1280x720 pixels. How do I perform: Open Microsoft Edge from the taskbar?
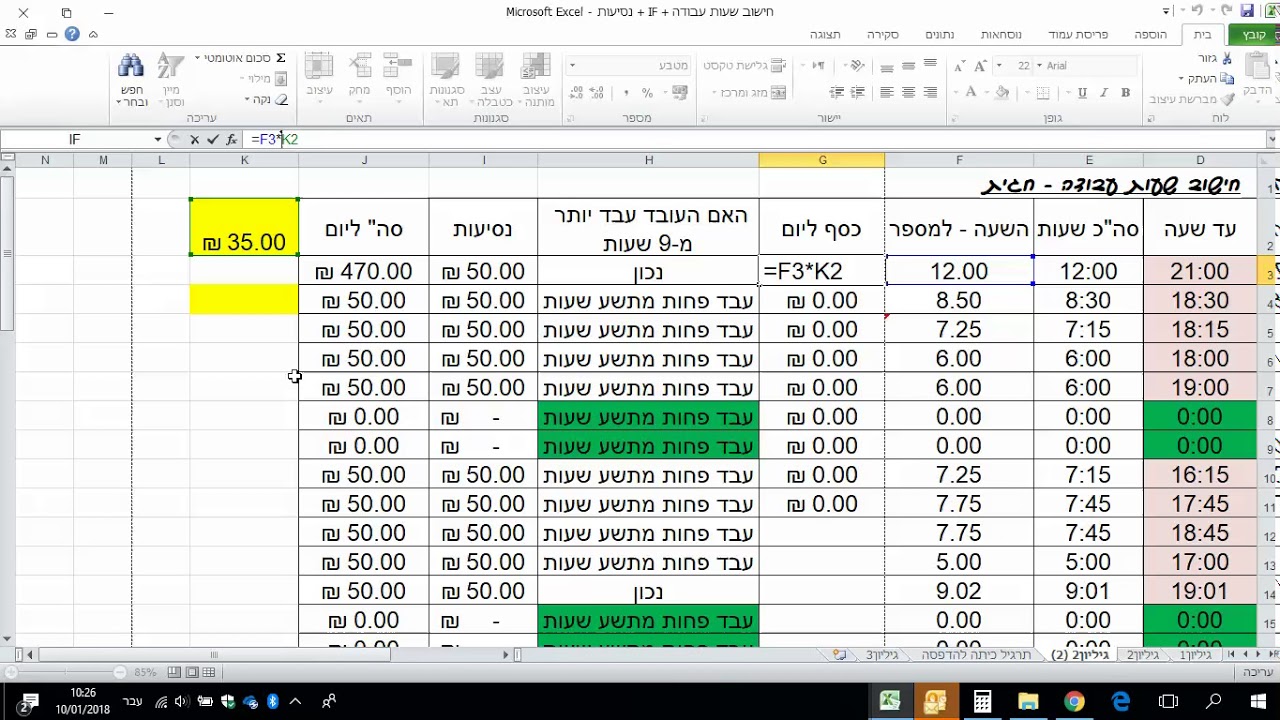tap(1121, 702)
